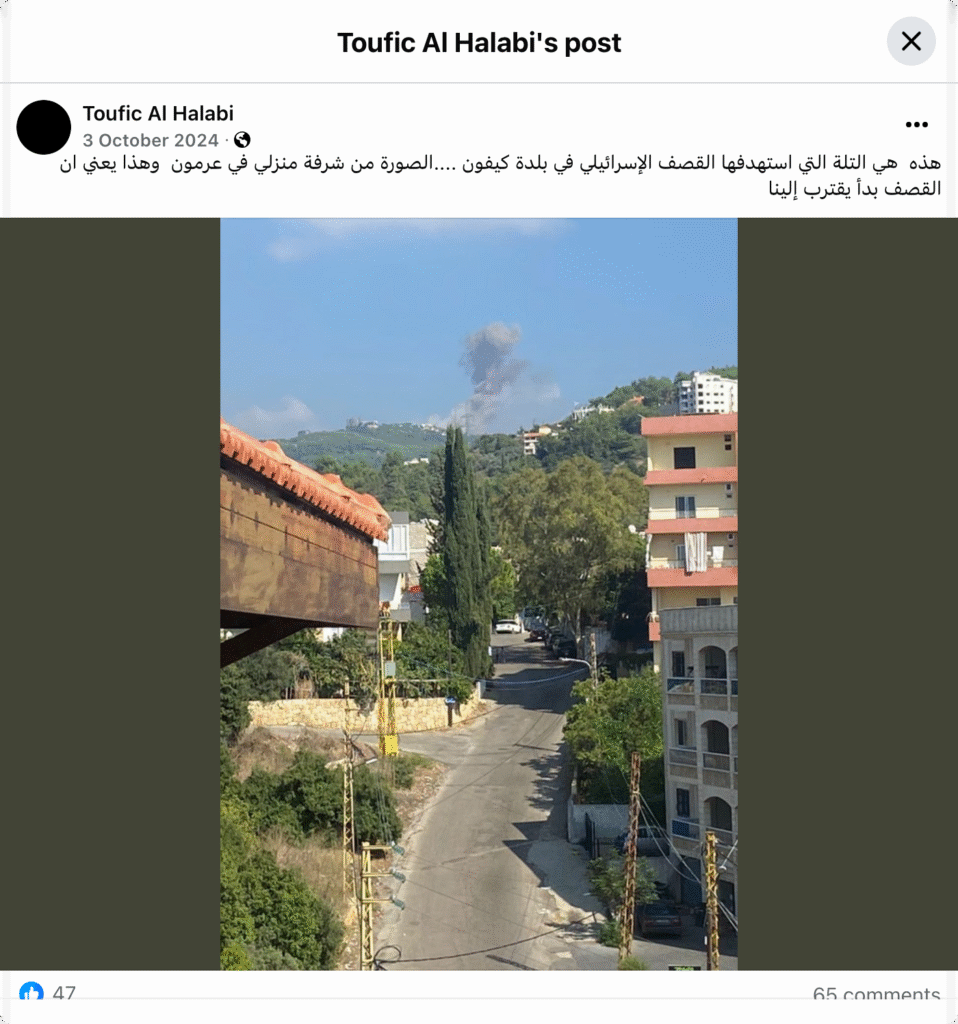
Task: Click the first line of Arabic caption
Action: [500, 163]
